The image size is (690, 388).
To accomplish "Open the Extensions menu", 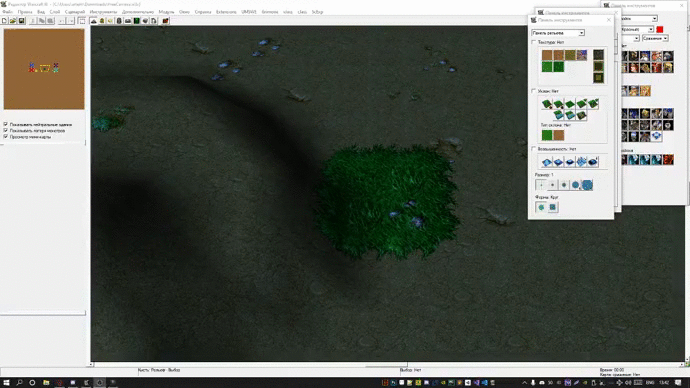I will (226, 12).
